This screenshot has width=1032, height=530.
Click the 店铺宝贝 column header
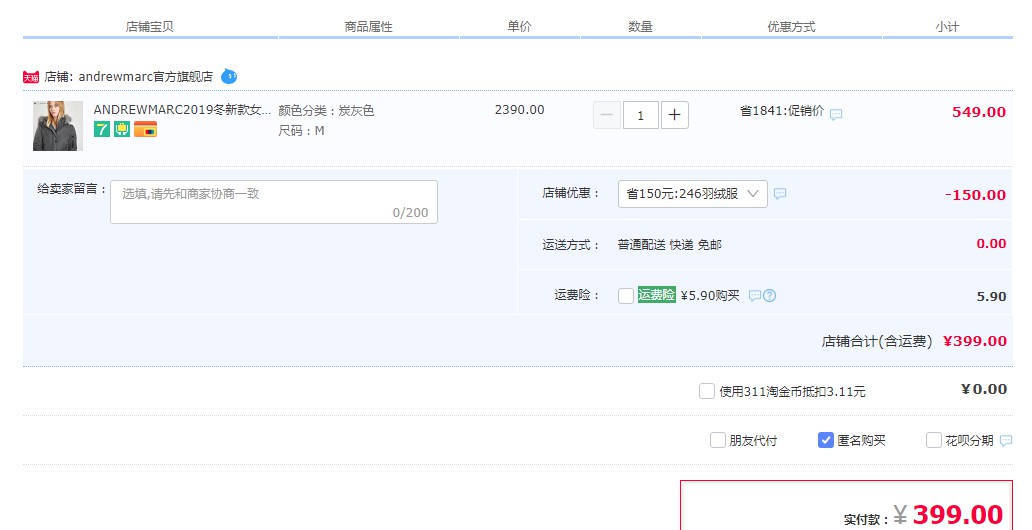149,27
